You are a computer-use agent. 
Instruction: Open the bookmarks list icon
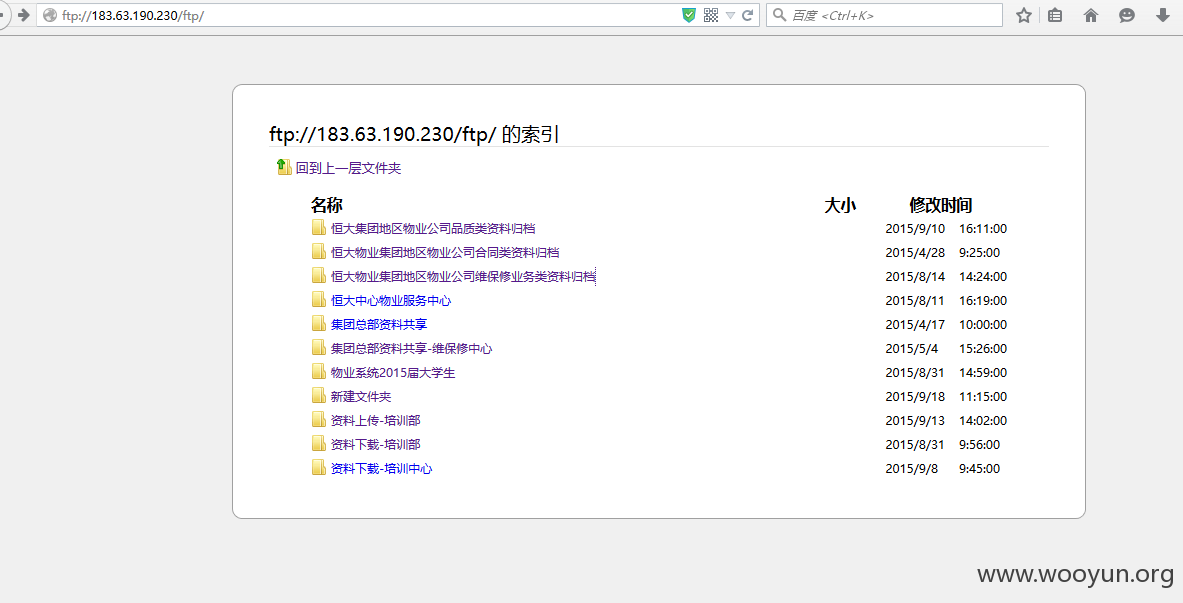pos(1055,15)
